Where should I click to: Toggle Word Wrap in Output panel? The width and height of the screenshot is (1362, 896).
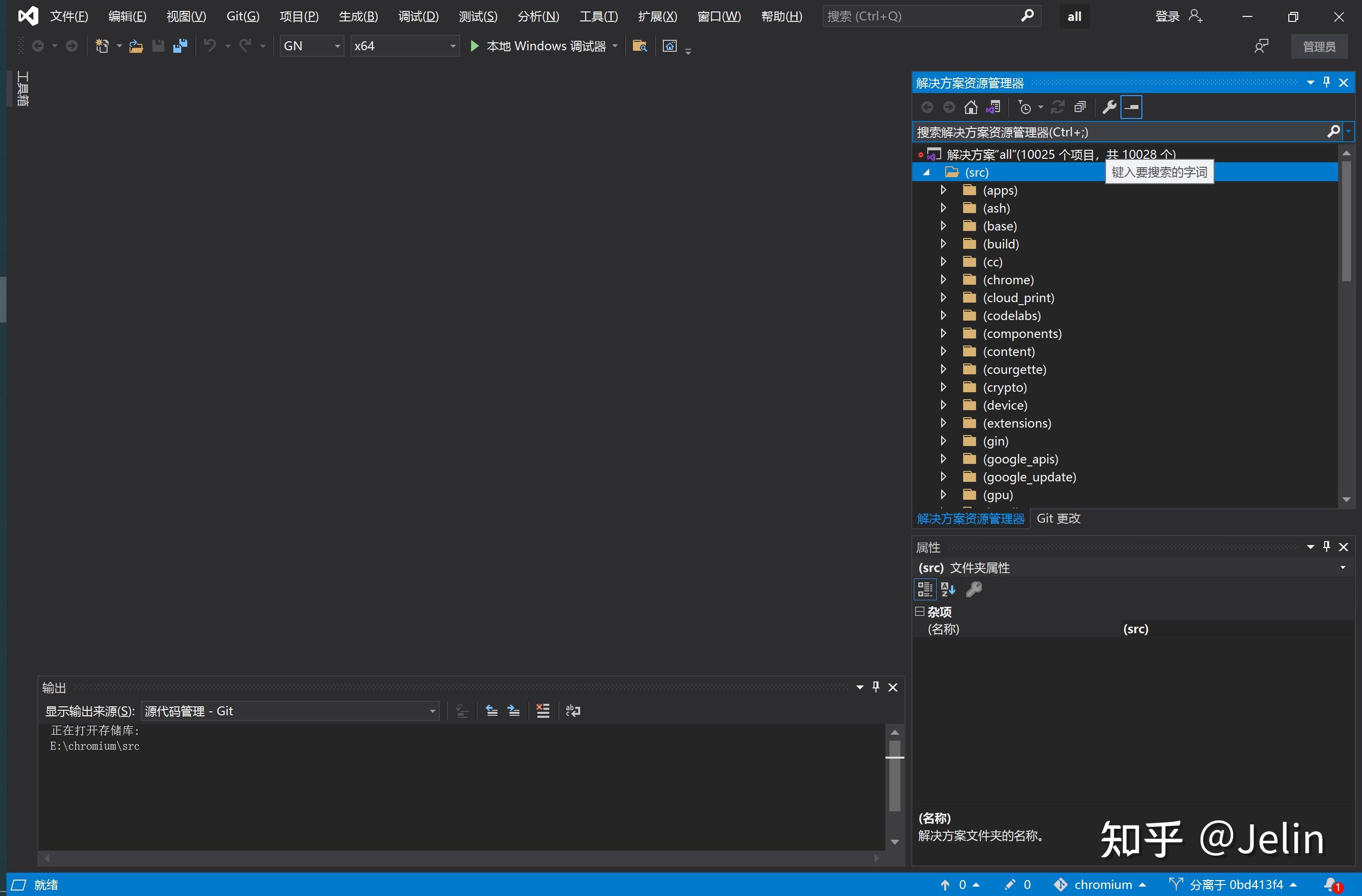pyautogui.click(x=573, y=711)
